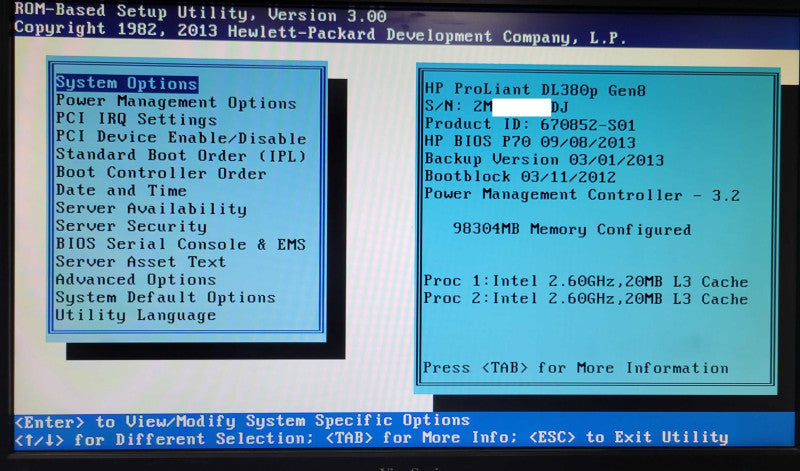Image resolution: width=800 pixels, height=471 pixels.
Task: Select Utility Language entry
Action: click(136, 315)
